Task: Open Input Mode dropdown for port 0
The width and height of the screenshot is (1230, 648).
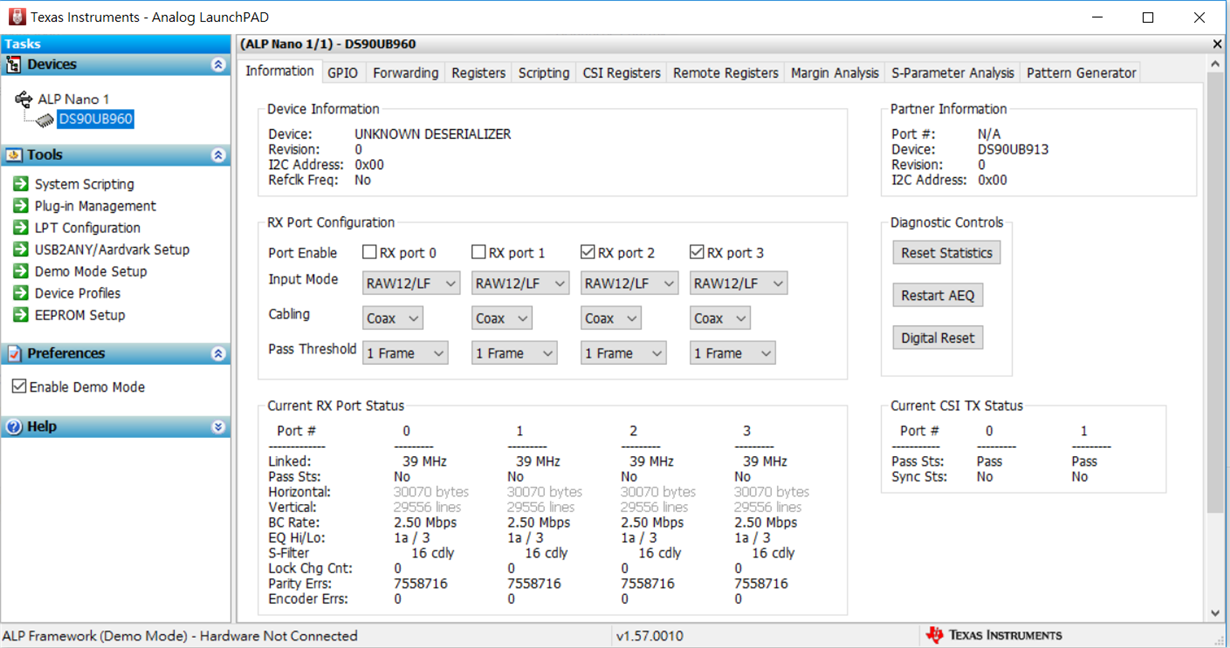Action: [411, 284]
